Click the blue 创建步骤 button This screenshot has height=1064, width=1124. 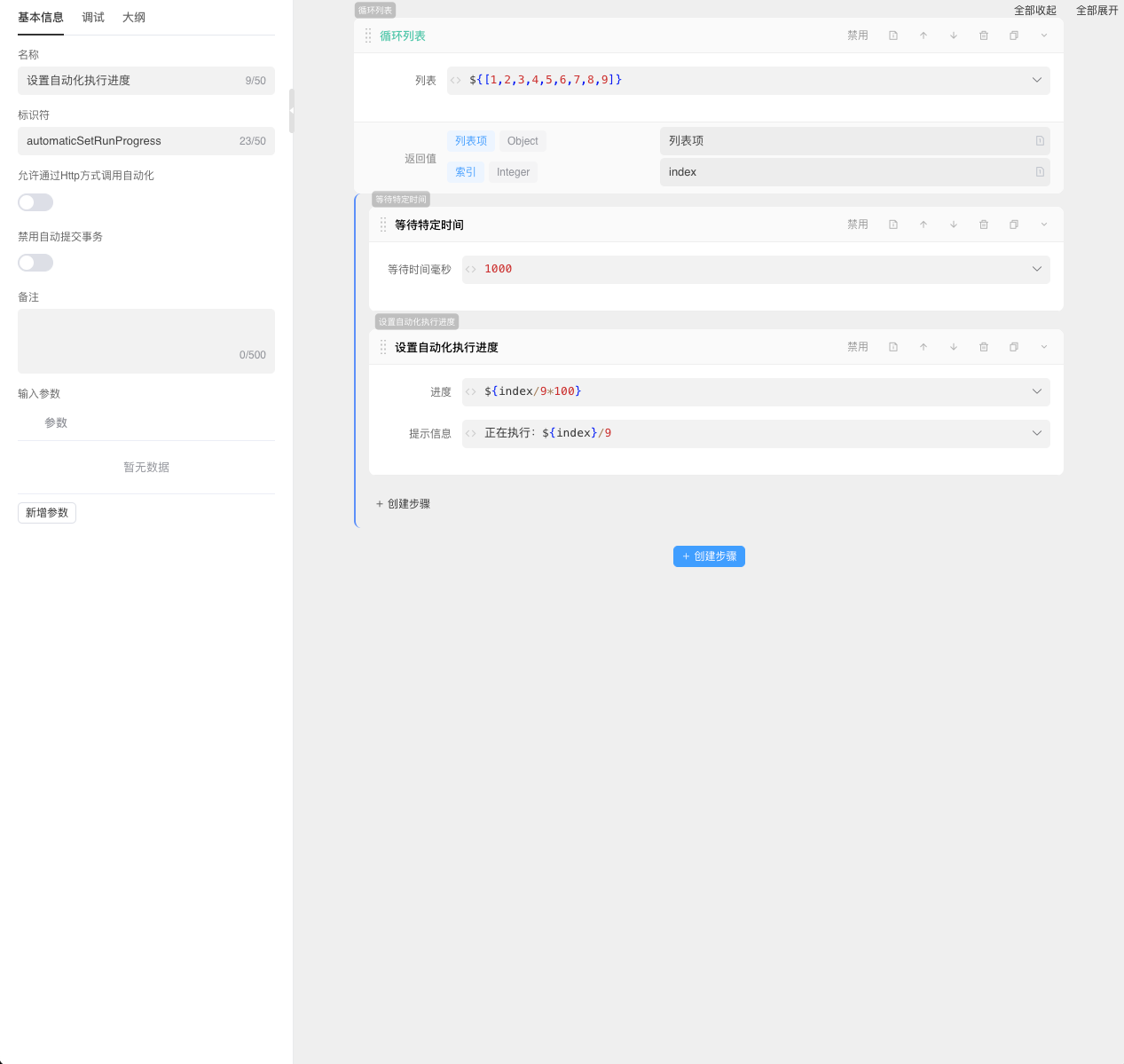click(709, 556)
